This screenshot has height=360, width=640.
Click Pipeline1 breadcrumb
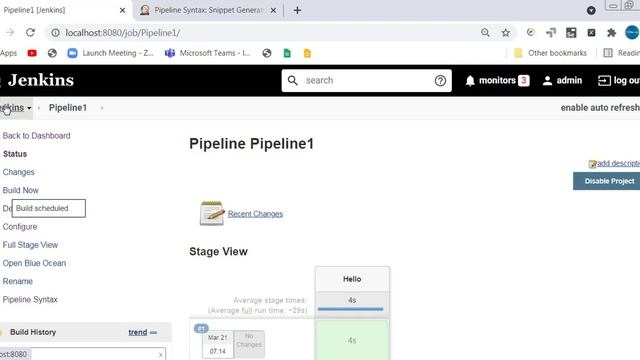pyautogui.click(x=68, y=108)
